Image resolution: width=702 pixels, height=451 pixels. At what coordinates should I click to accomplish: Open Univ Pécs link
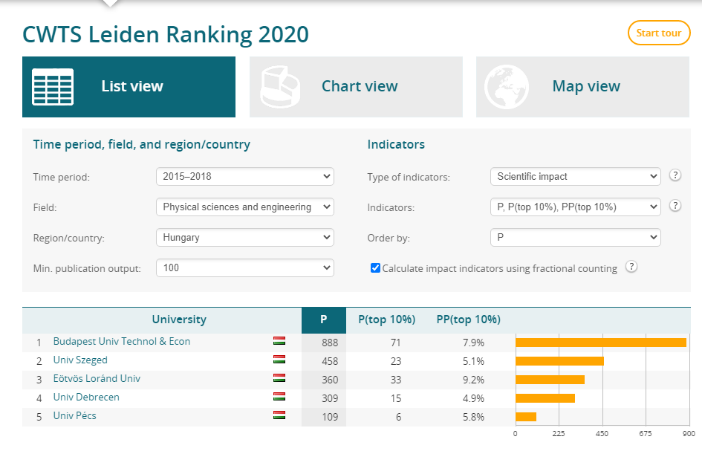75,416
